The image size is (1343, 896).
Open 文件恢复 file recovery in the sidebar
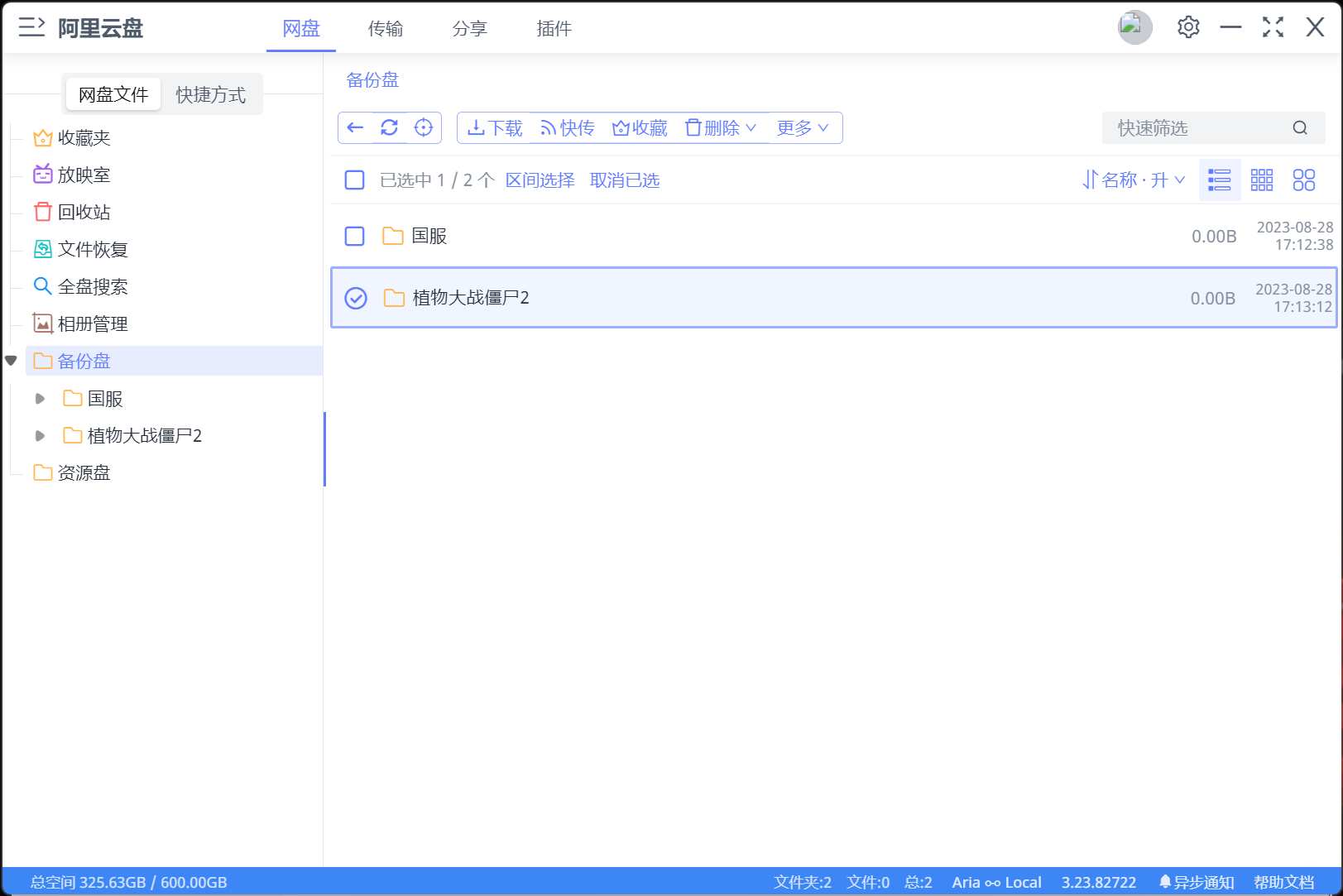[x=80, y=250]
